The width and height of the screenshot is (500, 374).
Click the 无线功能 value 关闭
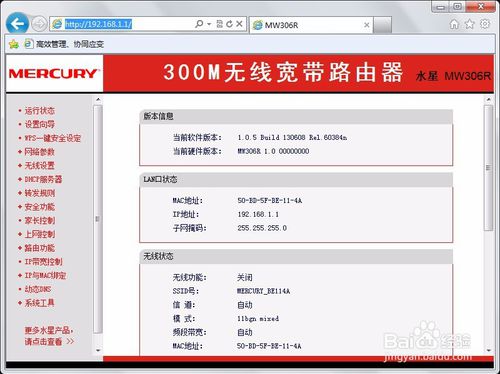pyautogui.click(x=245, y=277)
